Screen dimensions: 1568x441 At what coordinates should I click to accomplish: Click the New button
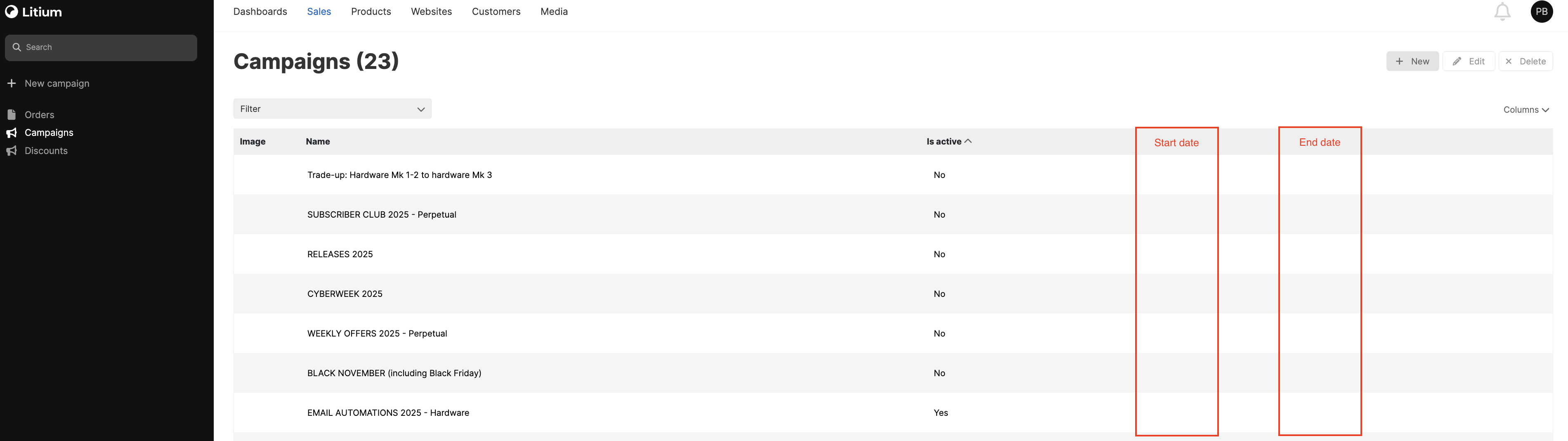coord(1412,62)
